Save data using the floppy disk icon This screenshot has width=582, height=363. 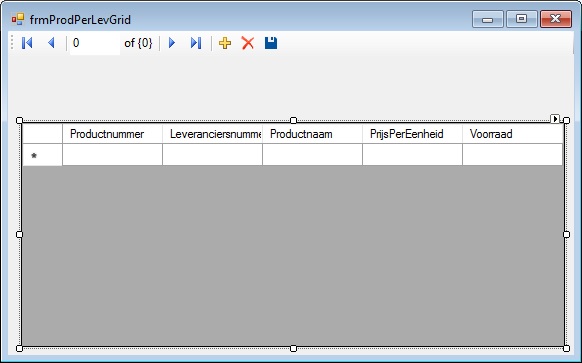(x=271, y=43)
